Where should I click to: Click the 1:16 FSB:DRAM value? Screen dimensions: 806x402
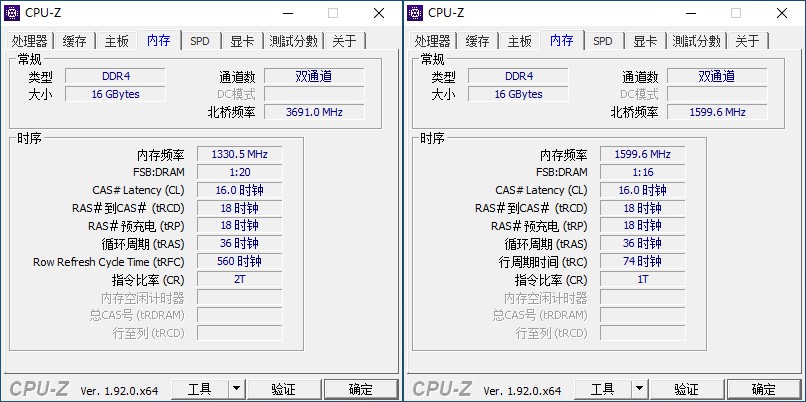[x=643, y=172]
